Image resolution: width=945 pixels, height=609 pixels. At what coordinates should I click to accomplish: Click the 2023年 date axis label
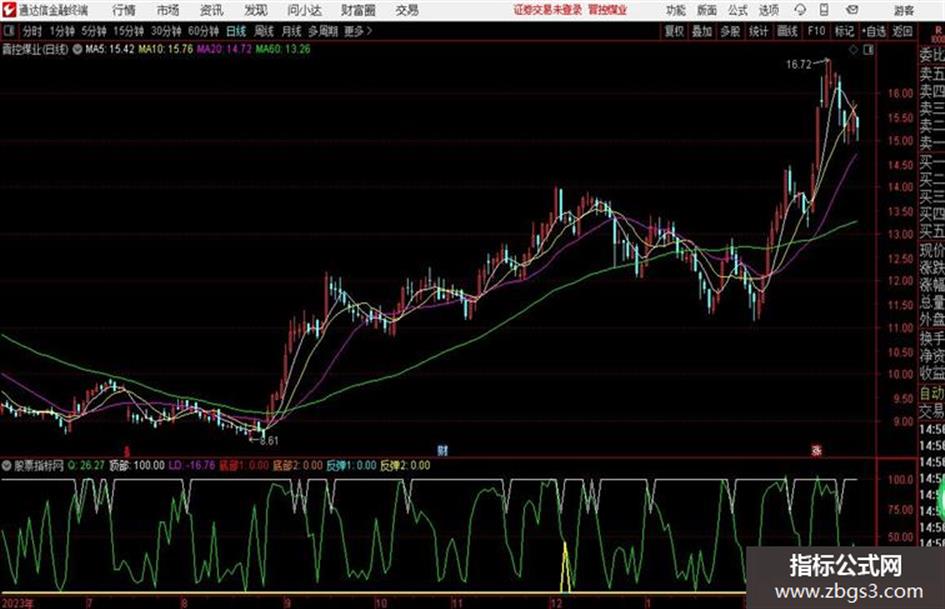(17, 603)
